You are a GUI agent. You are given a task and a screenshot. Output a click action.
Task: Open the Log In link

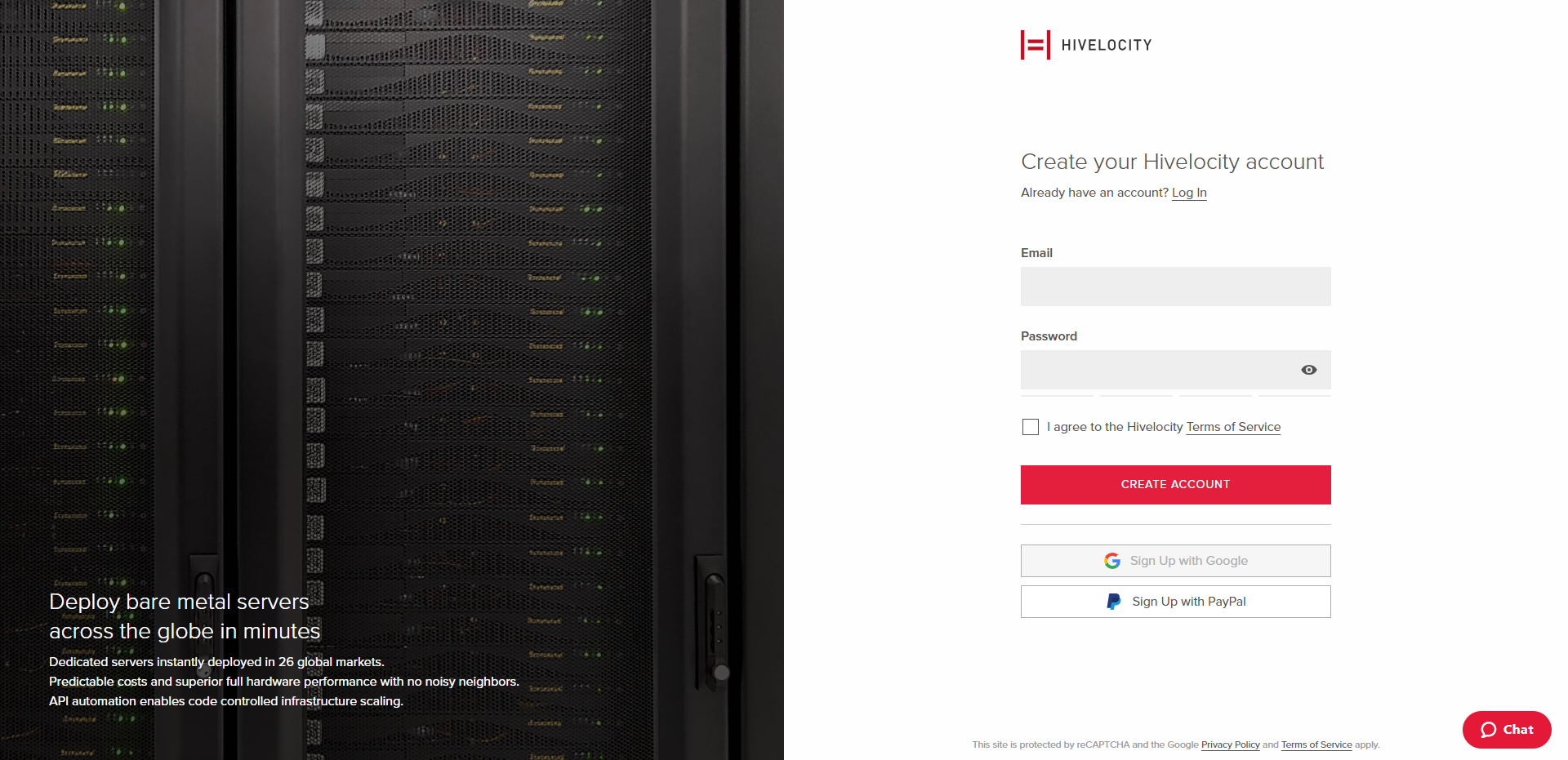click(1189, 193)
